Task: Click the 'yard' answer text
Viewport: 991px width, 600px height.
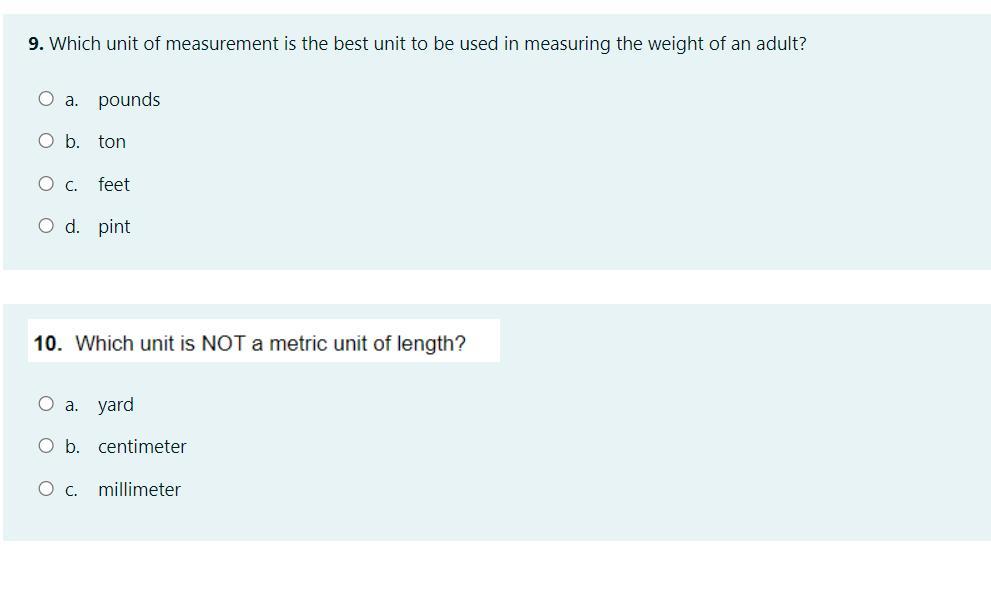Action: (116, 405)
